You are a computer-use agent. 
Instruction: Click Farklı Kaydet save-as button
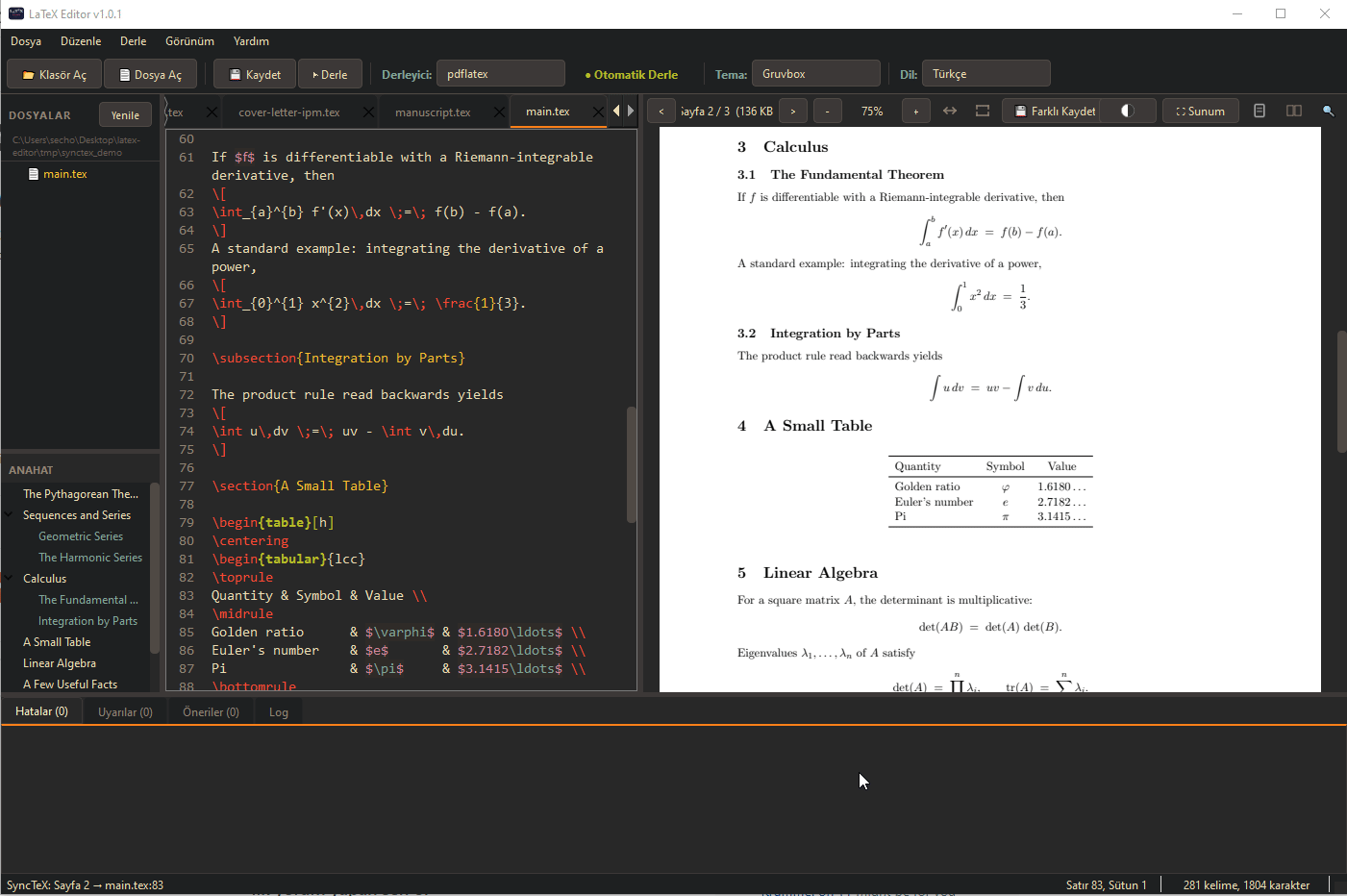tap(1055, 112)
